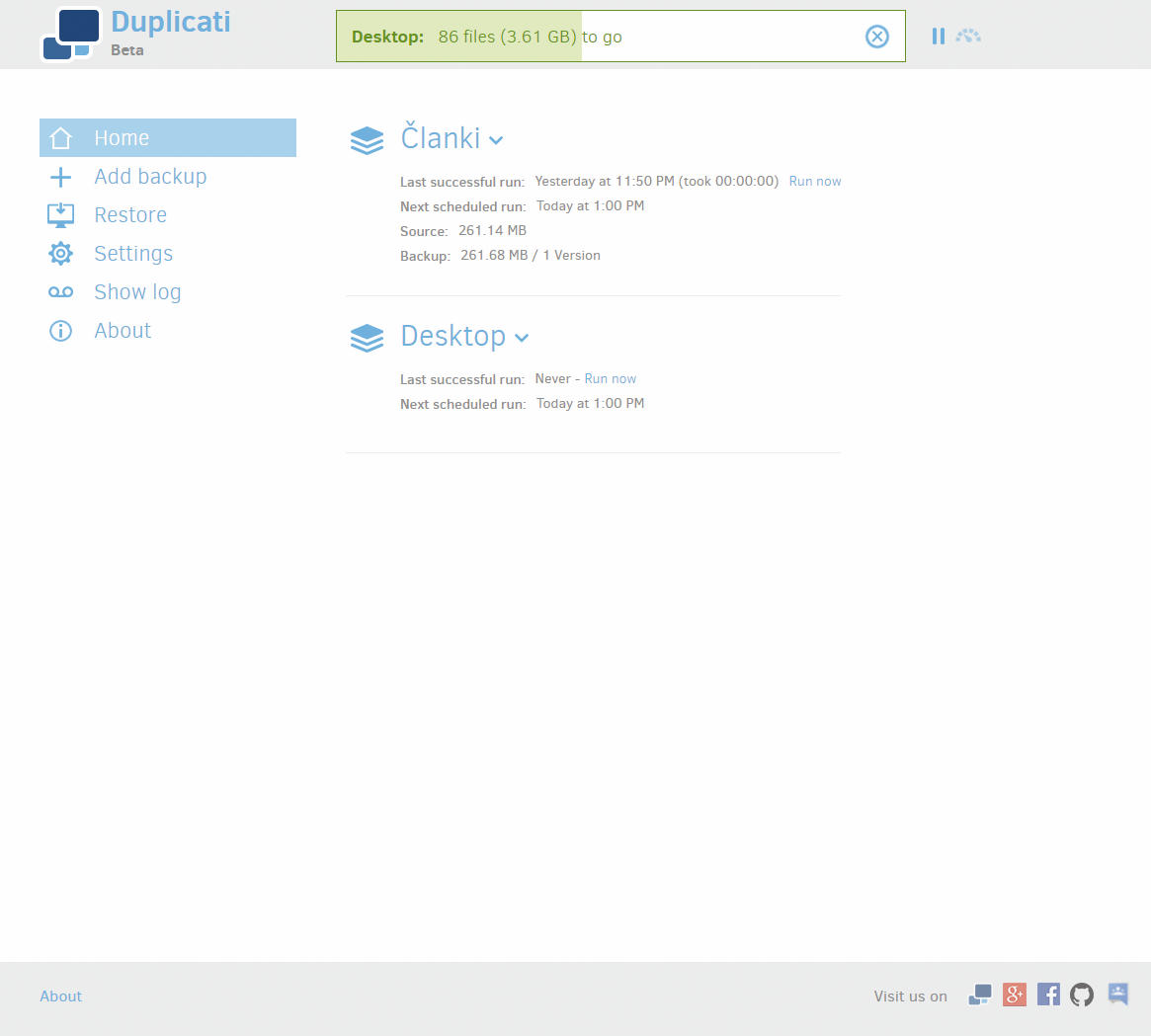Viewport: 1151px width, 1036px height.
Task: Click "Yesterday at 11:50 PM (took 00:00:00)" text
Action: [656, 182]
